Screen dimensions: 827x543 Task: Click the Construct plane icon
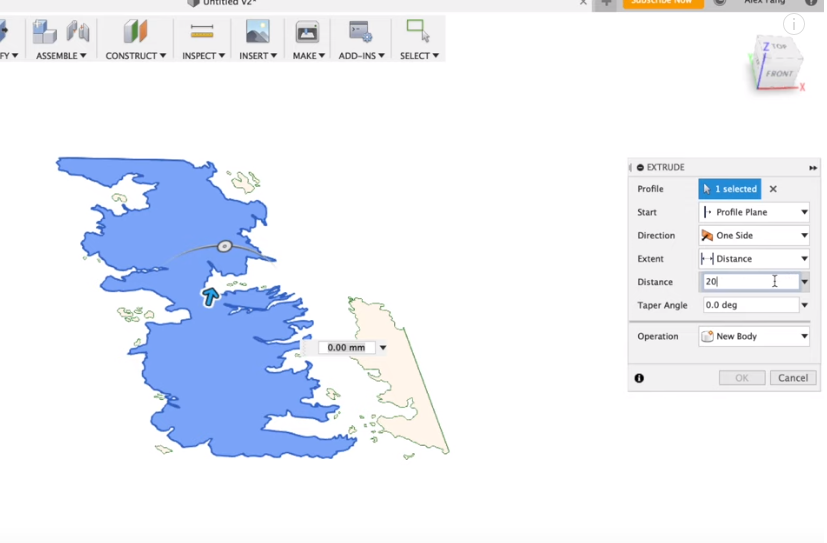coord(136,32)
